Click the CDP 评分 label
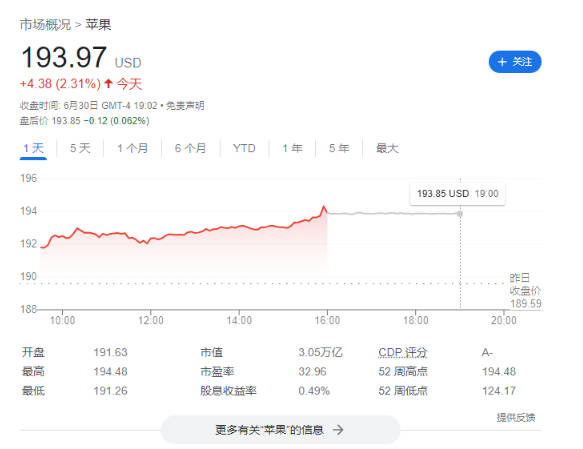Screen dimensions: 583x449 [403, 352]
